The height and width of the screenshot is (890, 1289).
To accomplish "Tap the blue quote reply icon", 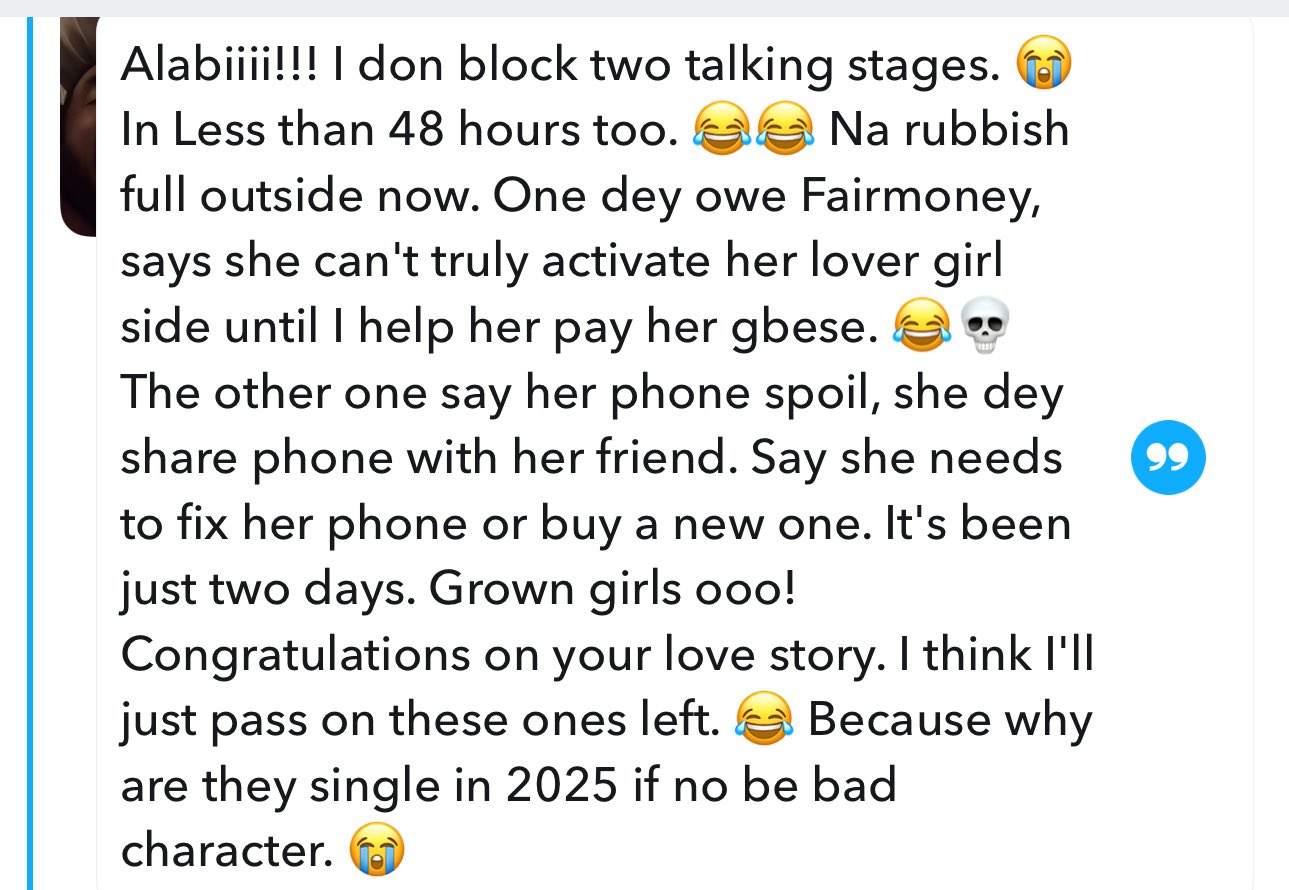I will 1167,457.
